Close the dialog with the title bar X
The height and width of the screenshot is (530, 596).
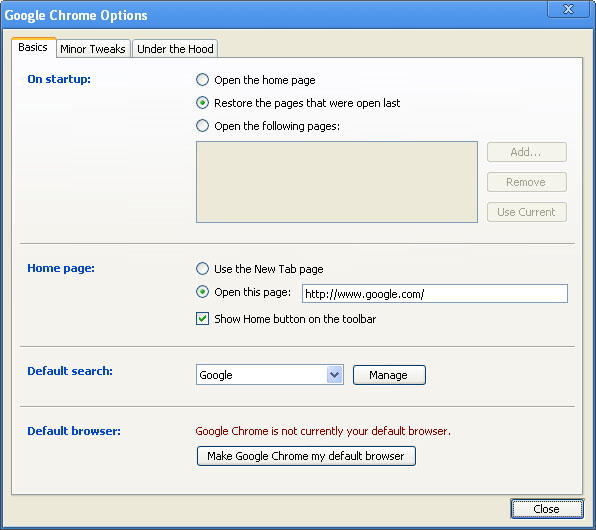point(568,9)
